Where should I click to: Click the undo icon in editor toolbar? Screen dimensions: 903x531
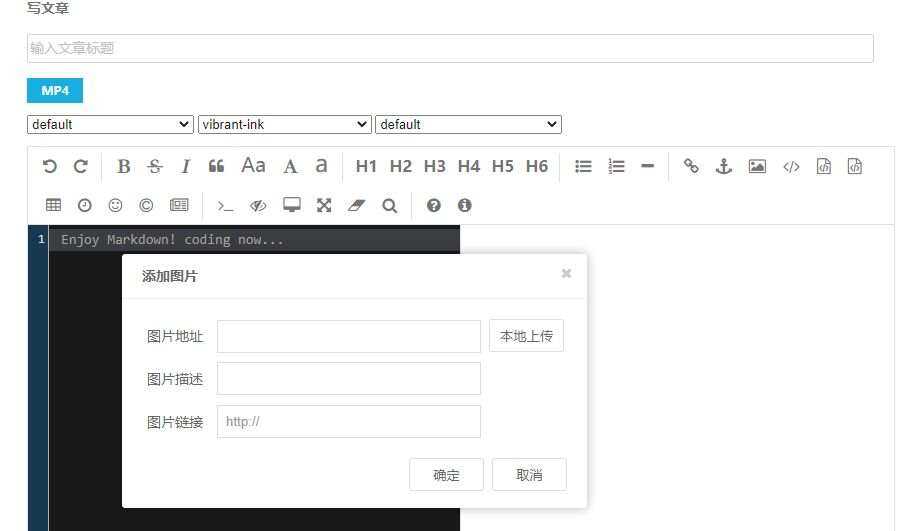[x=49, y=167]
